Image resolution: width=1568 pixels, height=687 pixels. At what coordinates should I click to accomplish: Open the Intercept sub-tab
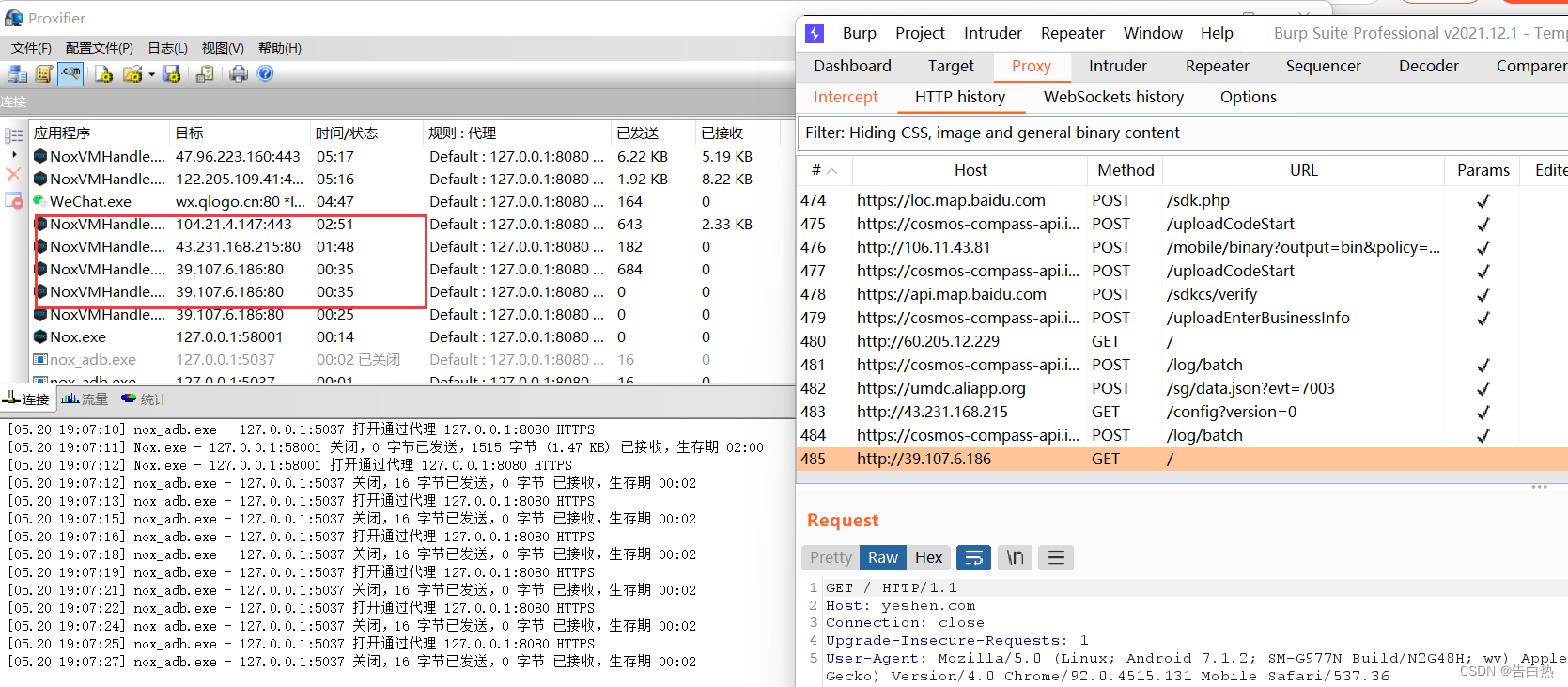846,97
